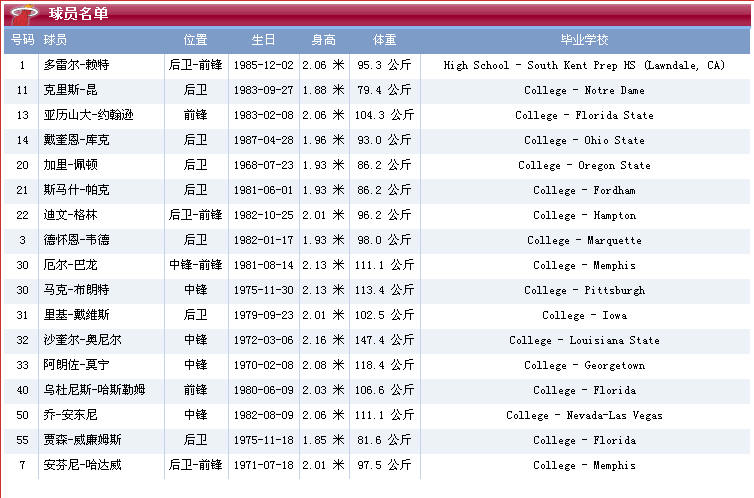Click birthday 1985-12-02

(264, 65)
